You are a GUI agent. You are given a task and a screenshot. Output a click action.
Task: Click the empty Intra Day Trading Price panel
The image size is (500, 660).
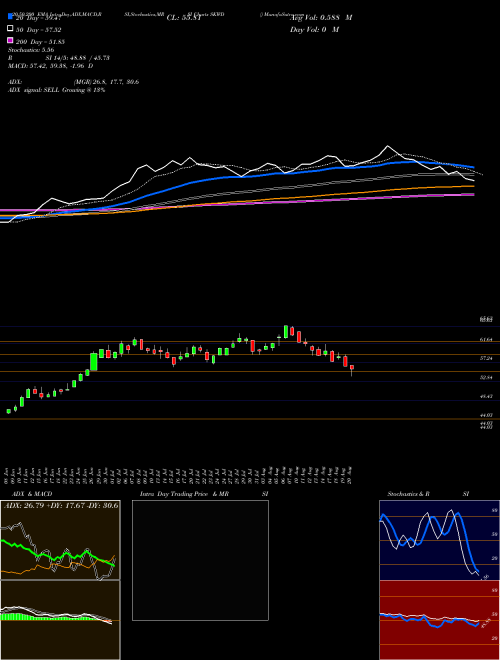click(x=200, y=560)
